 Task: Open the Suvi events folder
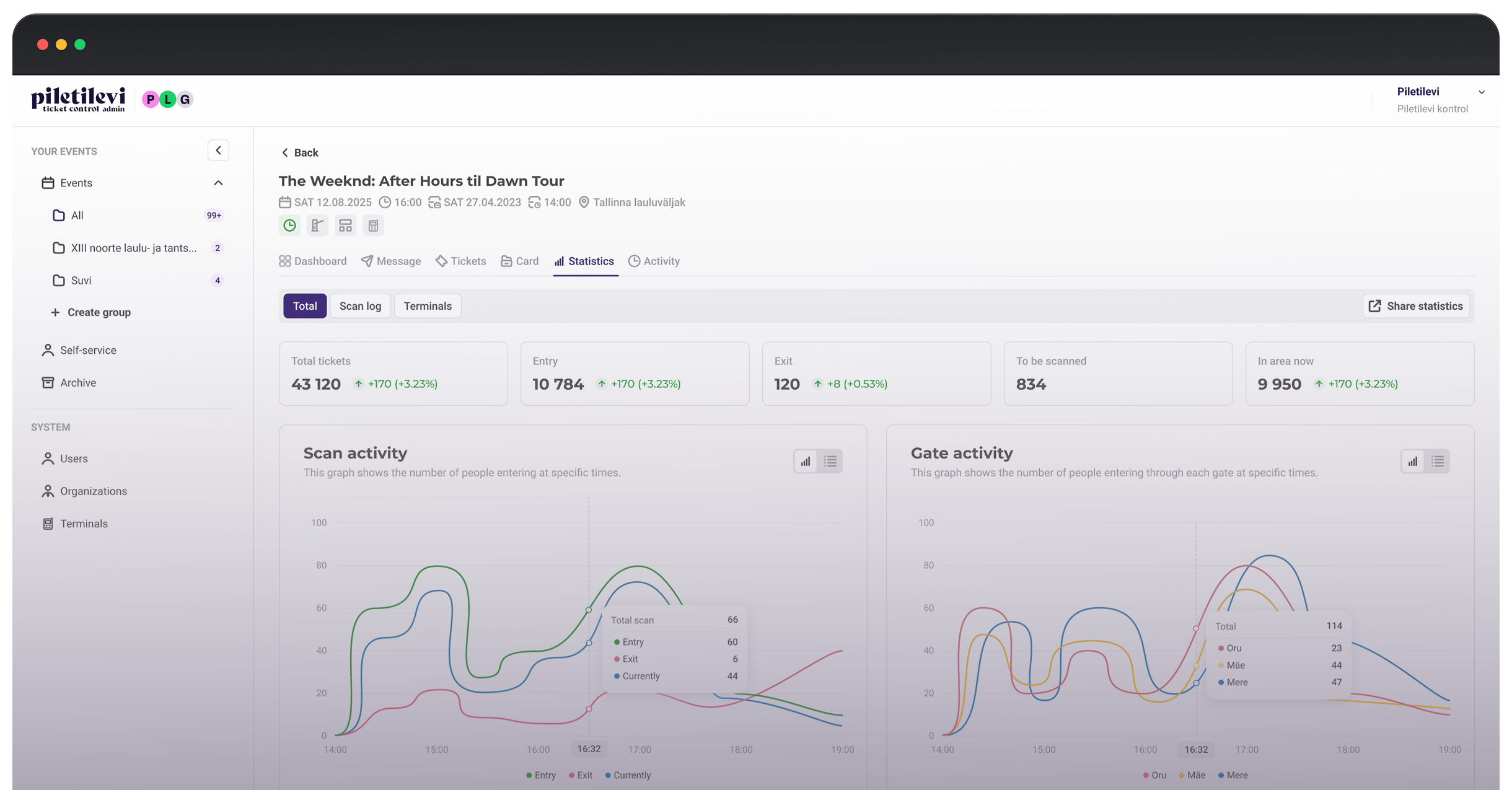[x=81, y=281]
